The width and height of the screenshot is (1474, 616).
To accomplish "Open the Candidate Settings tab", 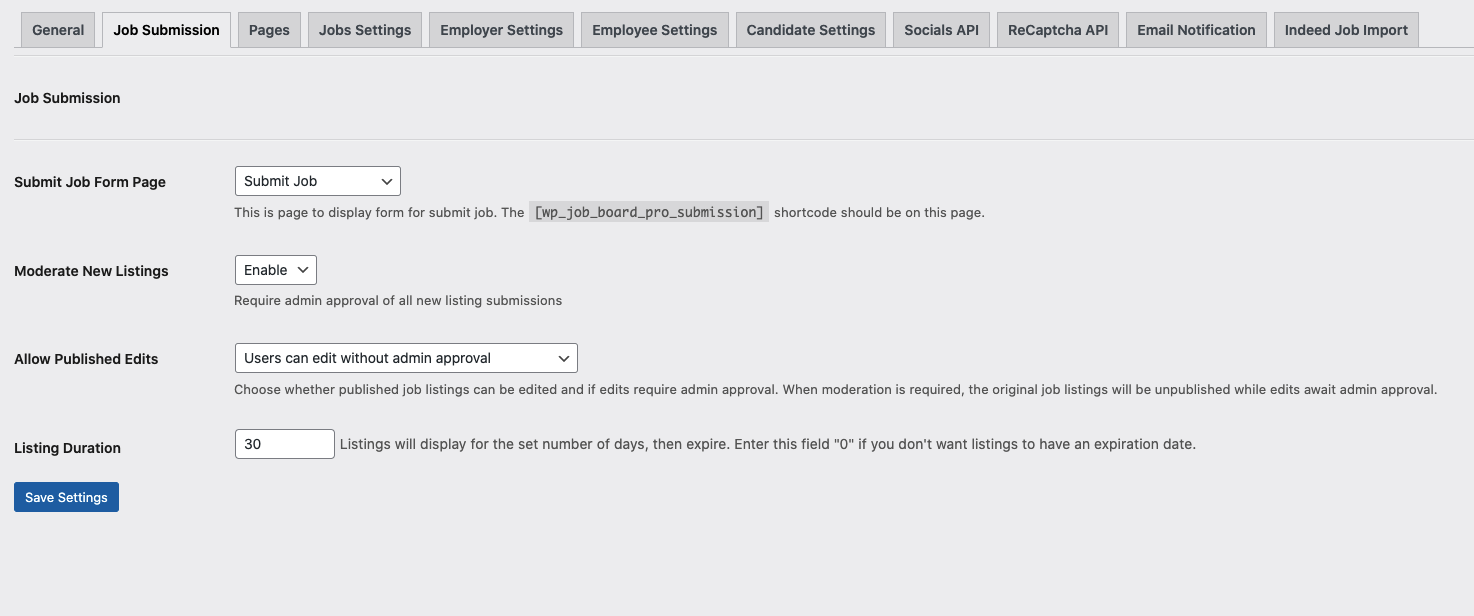I will tap(810, 30).
